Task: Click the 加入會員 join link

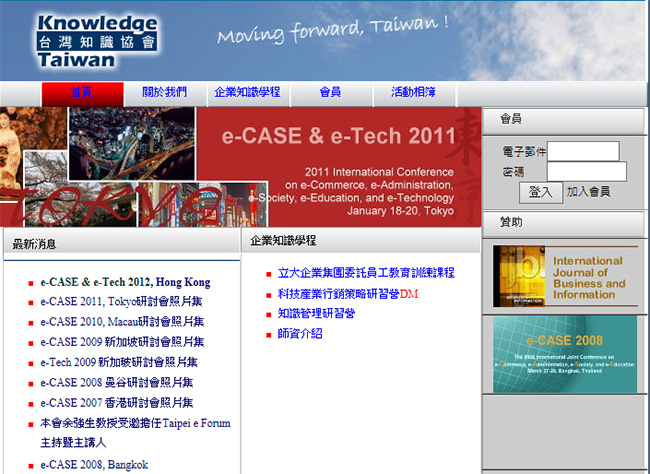Action: (588, 192)
